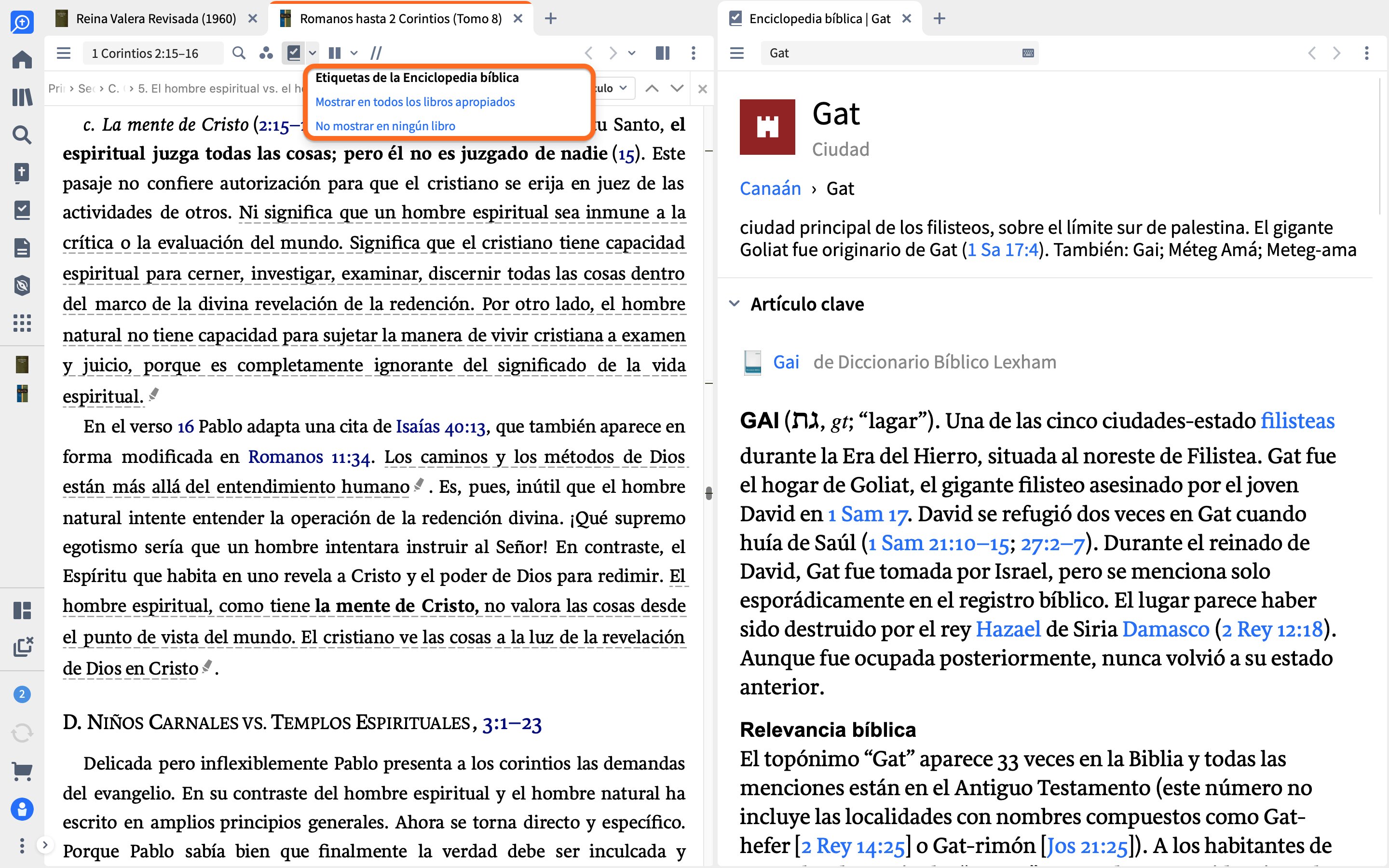Open the Layouts icon in the sidebar
1389x868 pixels.
pyautogui.click(x=22, y=610)
